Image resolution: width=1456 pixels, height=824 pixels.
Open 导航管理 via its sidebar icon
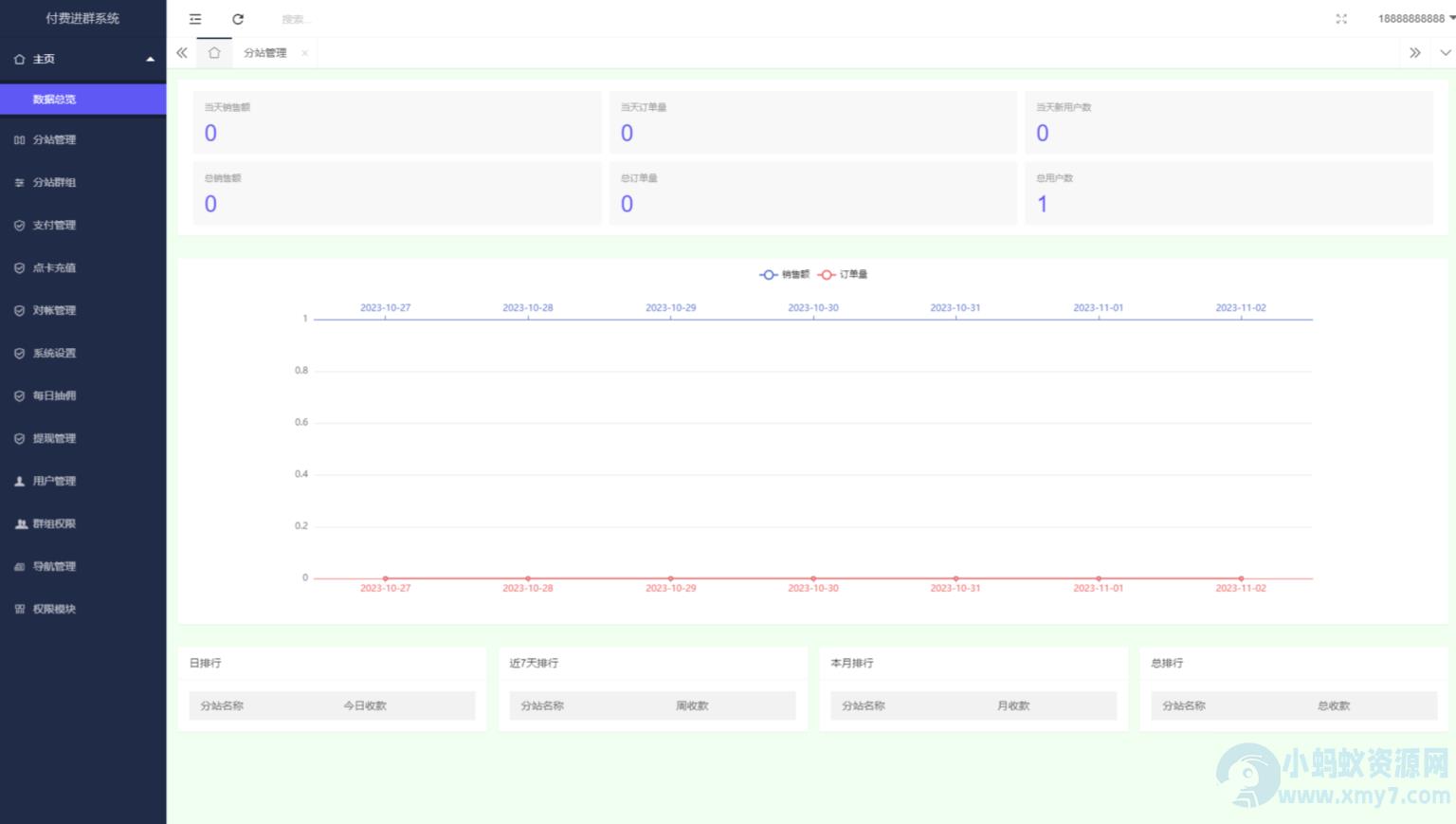click(19, 567)
